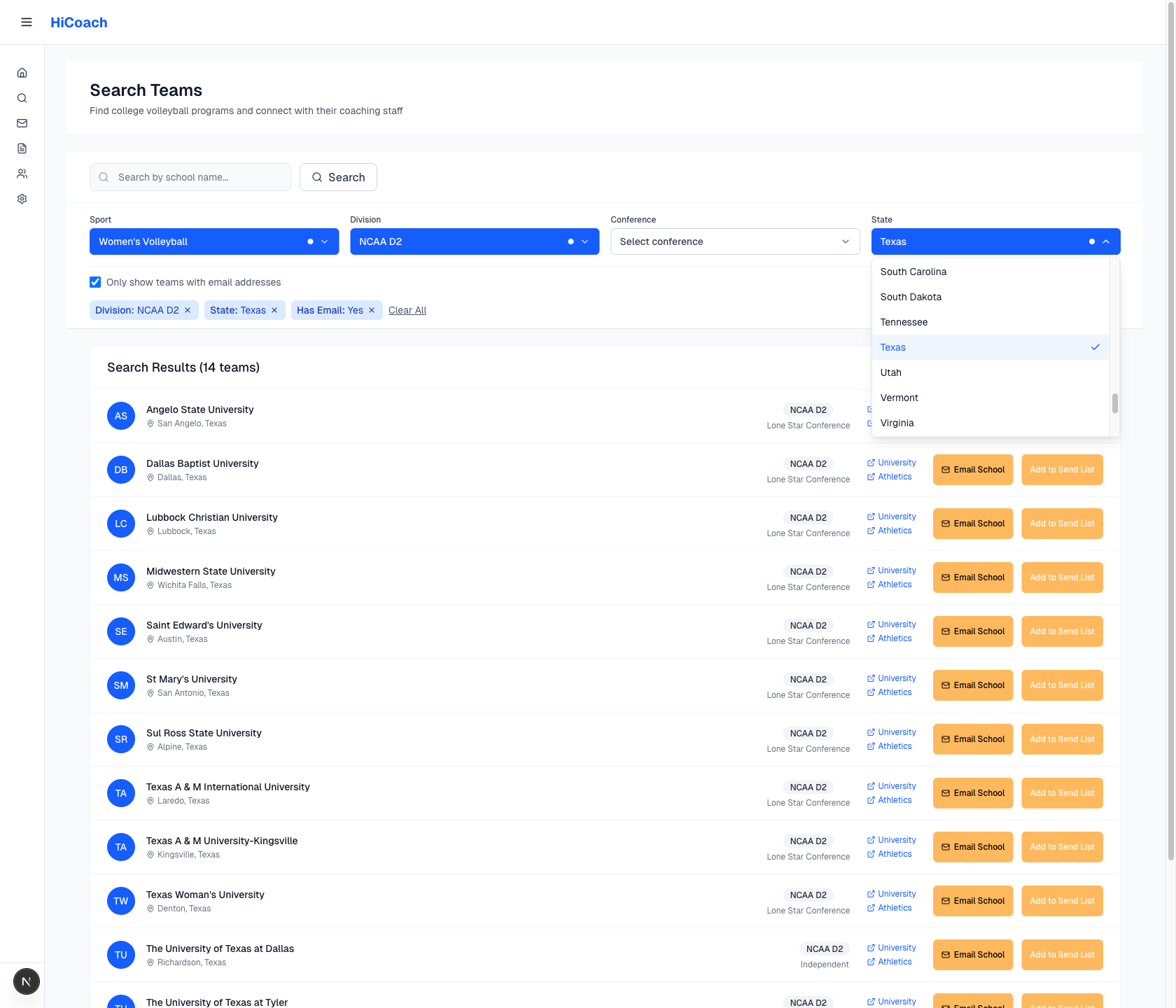Click the scrollbar in the state dropdown
Screen dimensions: 1176x1008
[x=1114, y=405]
